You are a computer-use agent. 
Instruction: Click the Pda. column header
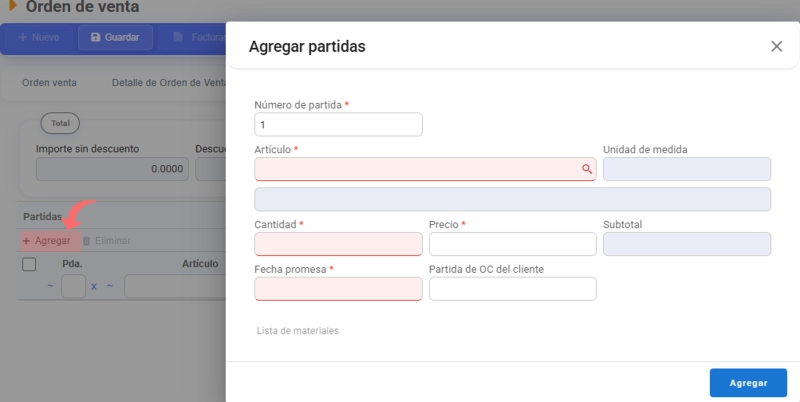click(72, 264)
